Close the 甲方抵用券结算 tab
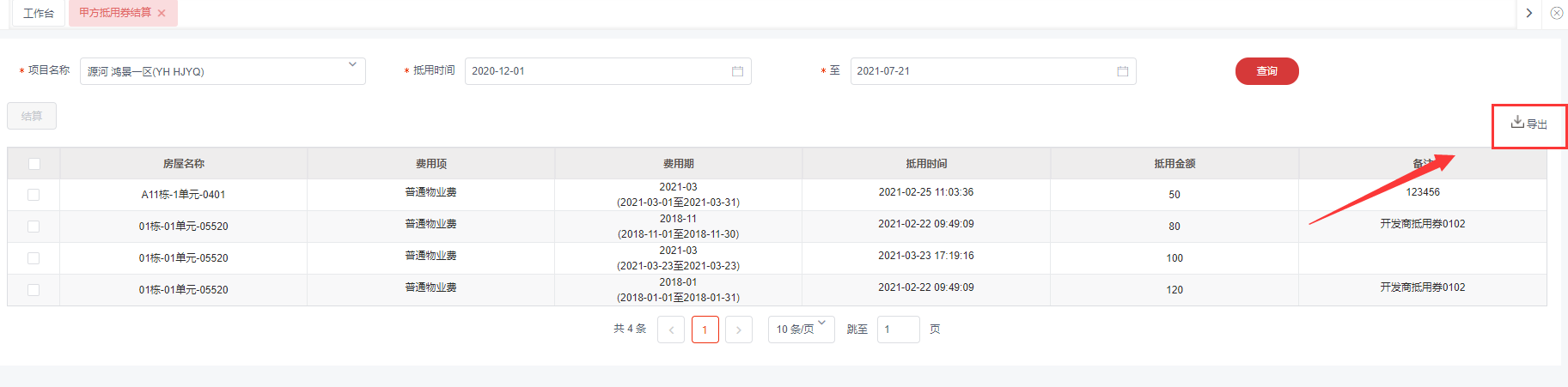The height and width of the screenshot is (387, 1568). pyautogui.click(x=162, y=14)
